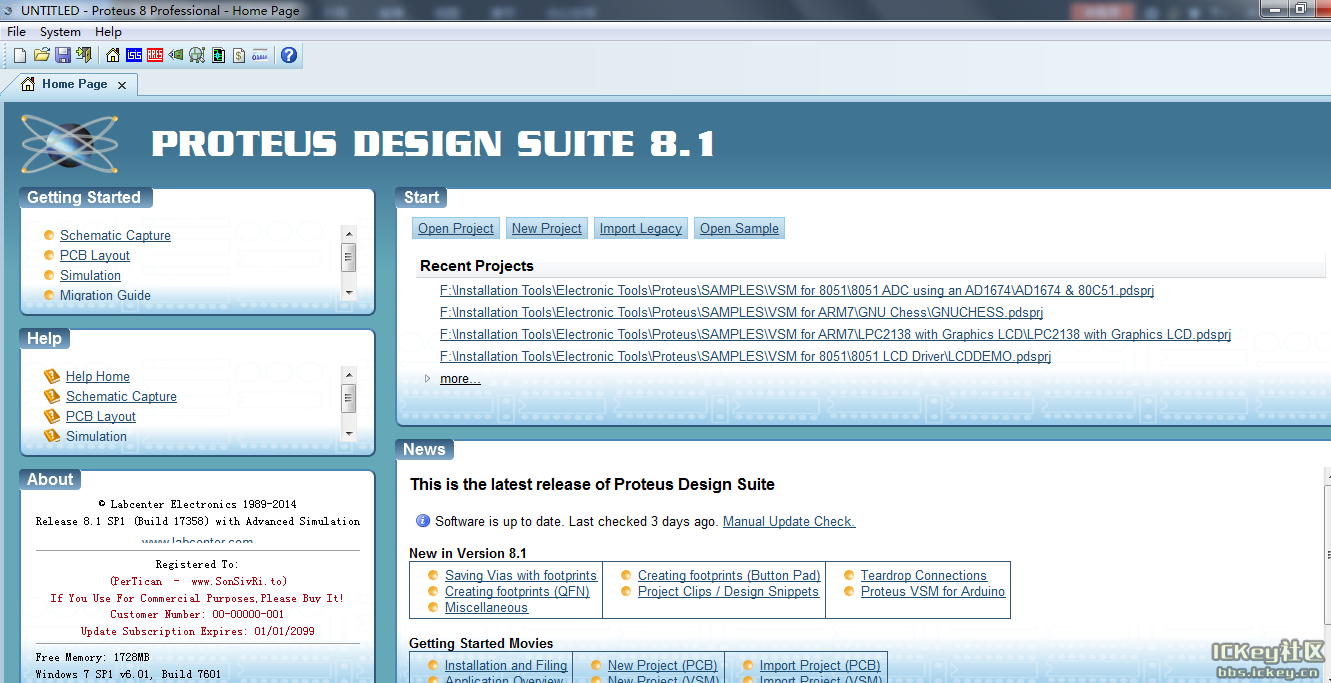Open the Help menu
The height and width of the screenshot is (683, 1331).
click(x=108, y=32)
